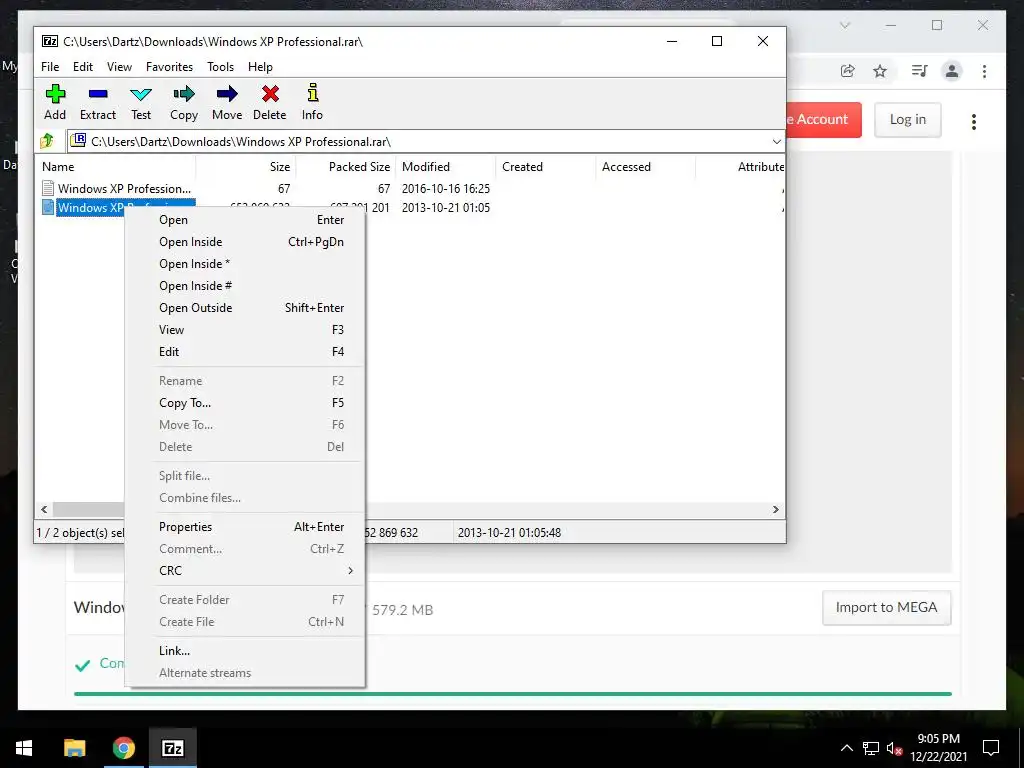The image size is (1024, 768).
Task: Select Edit F4 in context menu
Action: pos(245,351)
